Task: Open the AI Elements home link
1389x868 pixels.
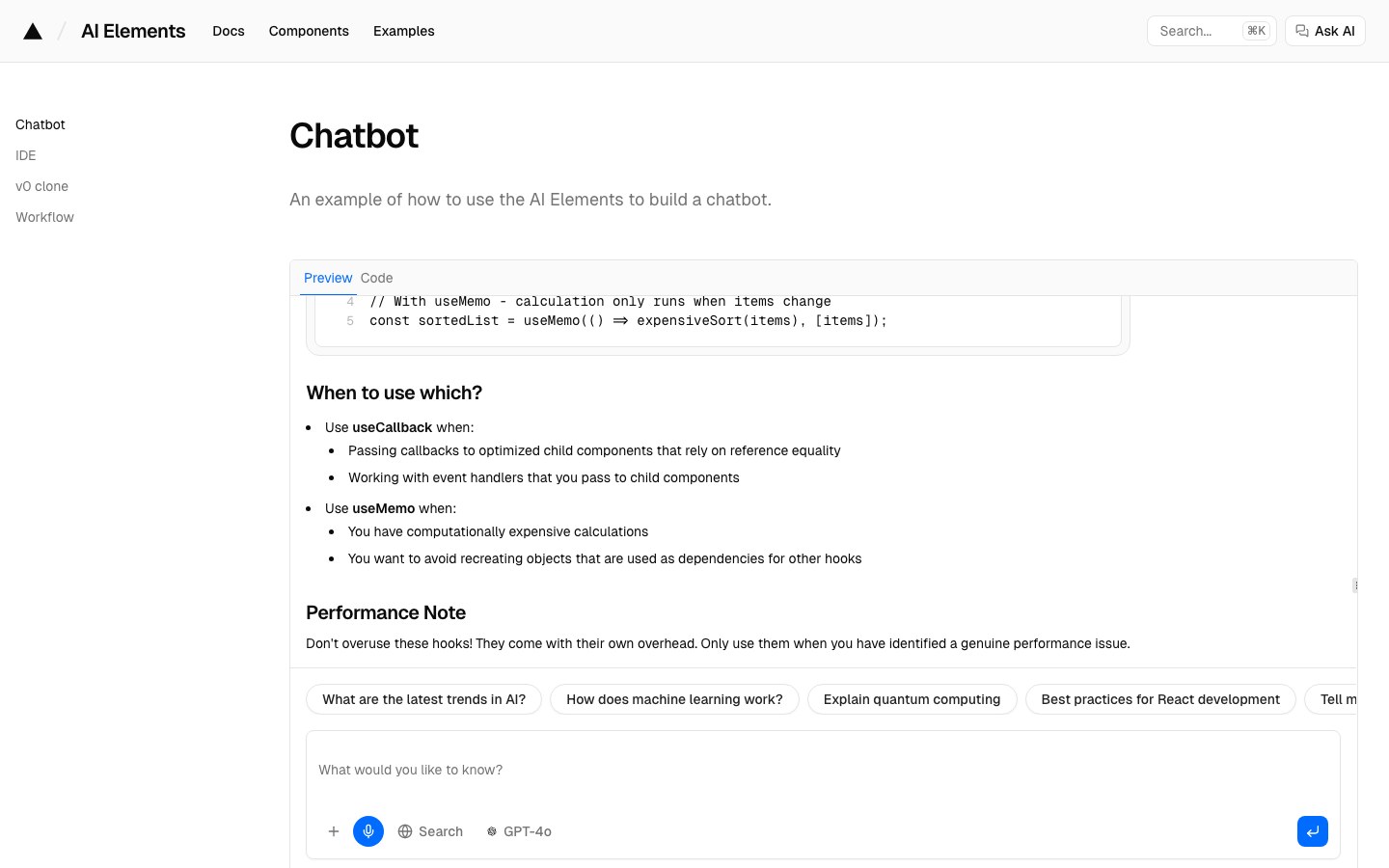Action: (x=133, y=31)
